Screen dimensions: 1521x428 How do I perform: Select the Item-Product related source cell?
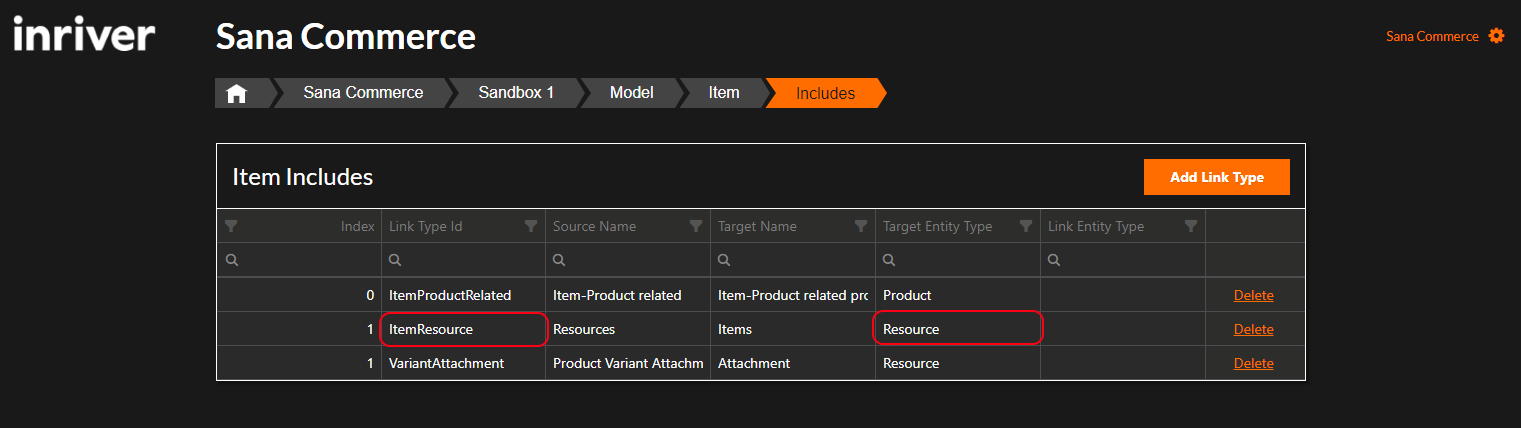coord(628,295)
